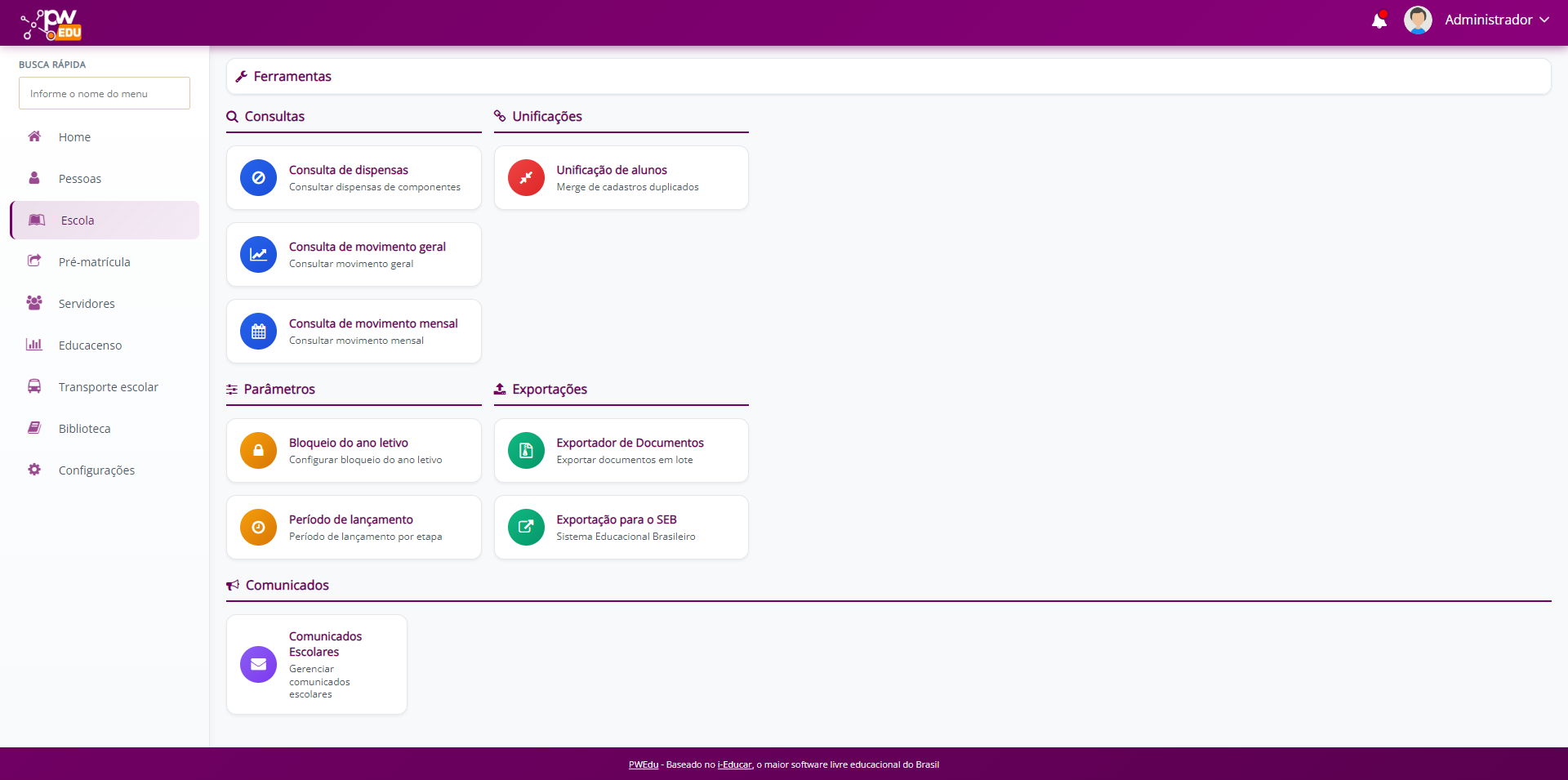
Task: Open the Pré-matrícula sidebar item
Action: (x=94, y=262)
